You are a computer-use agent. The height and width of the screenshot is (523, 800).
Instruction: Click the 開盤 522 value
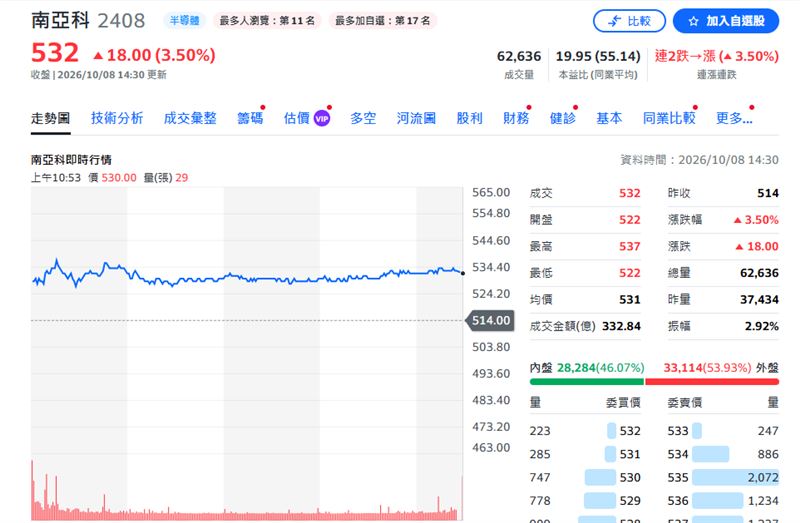[x=630, y=220]
